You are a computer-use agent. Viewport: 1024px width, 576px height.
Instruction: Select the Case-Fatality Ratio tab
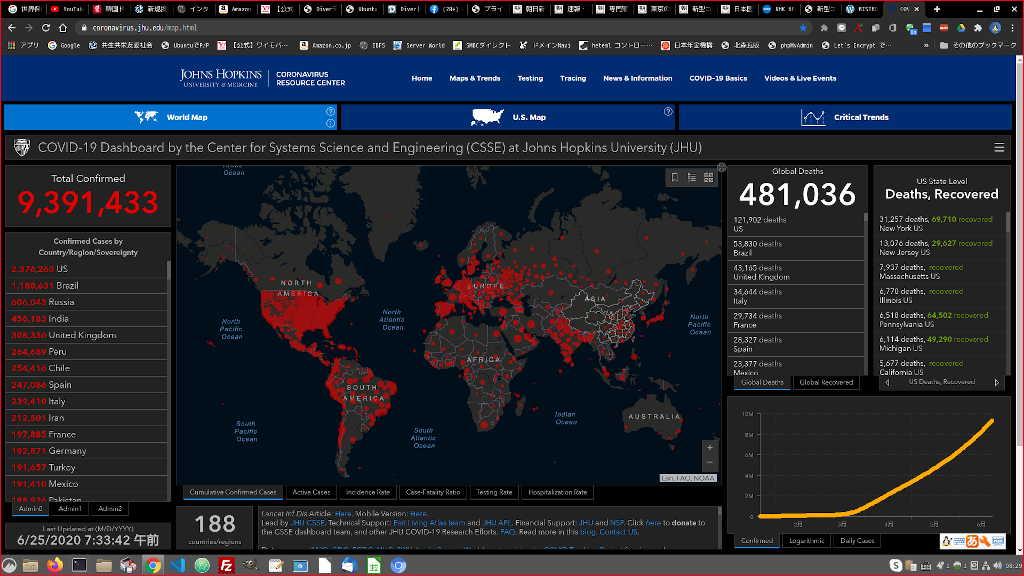[433, 492]
